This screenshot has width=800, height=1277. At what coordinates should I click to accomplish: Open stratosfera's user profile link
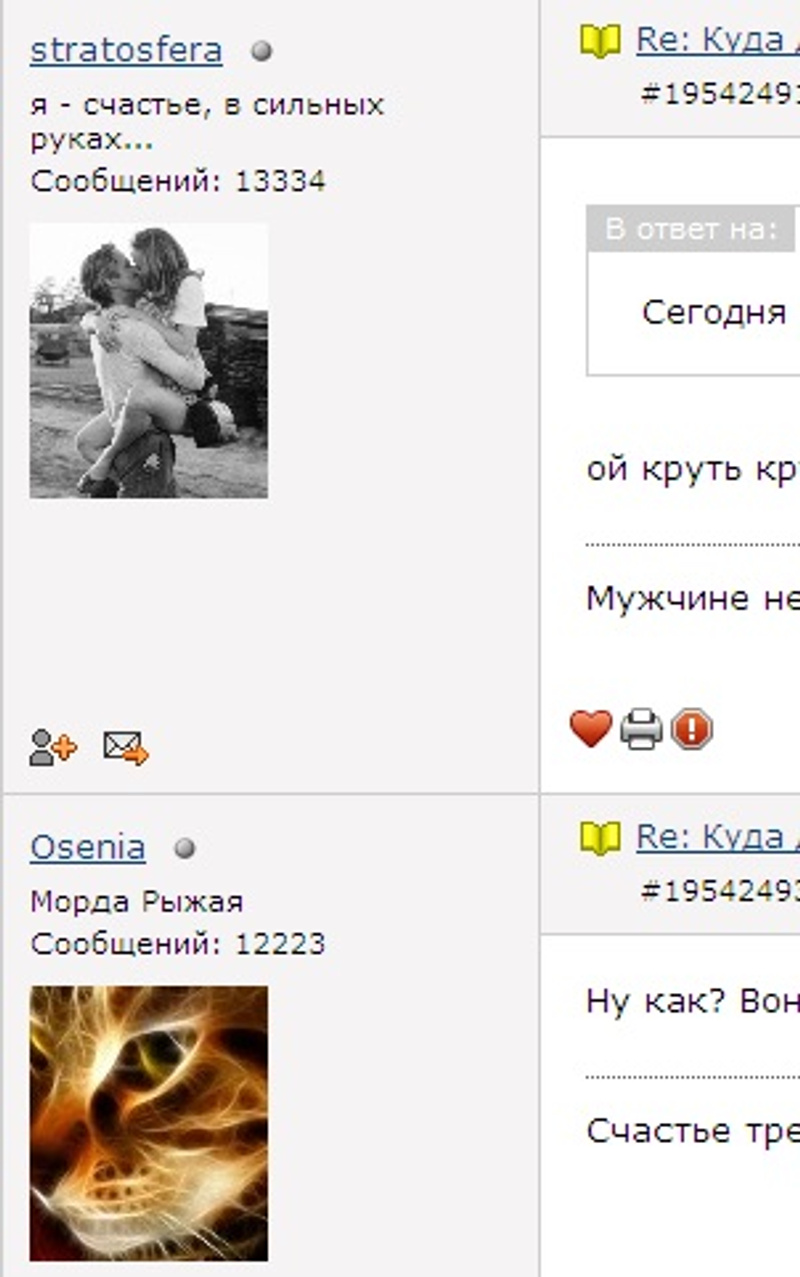(126, 50)
